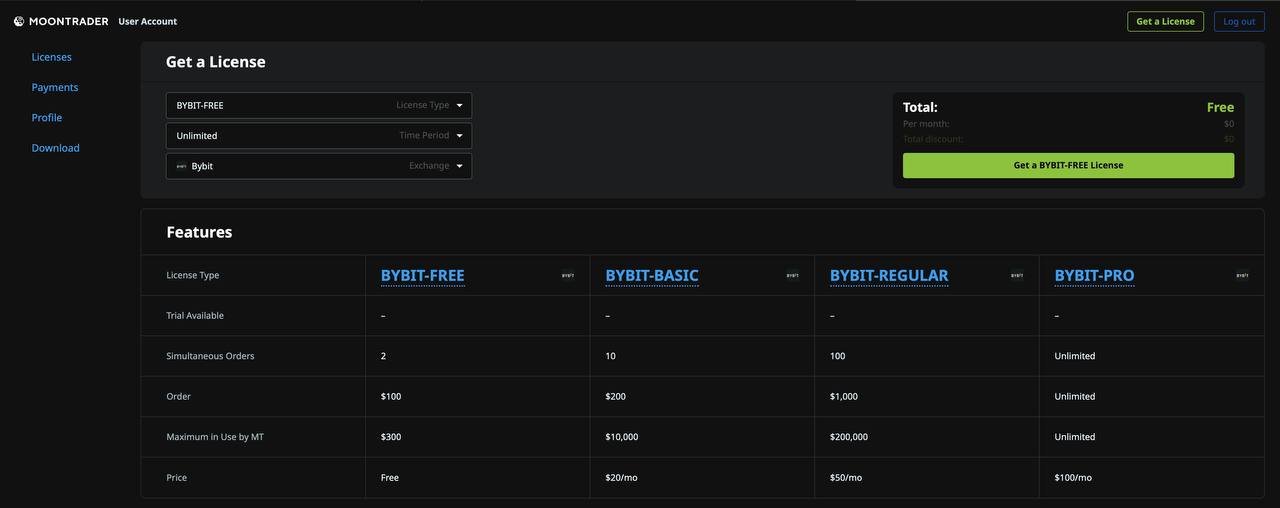Click the License Type row label
Image resolution: width=1280 pixels, height=508 pixels.
click(x=193, y=275)
